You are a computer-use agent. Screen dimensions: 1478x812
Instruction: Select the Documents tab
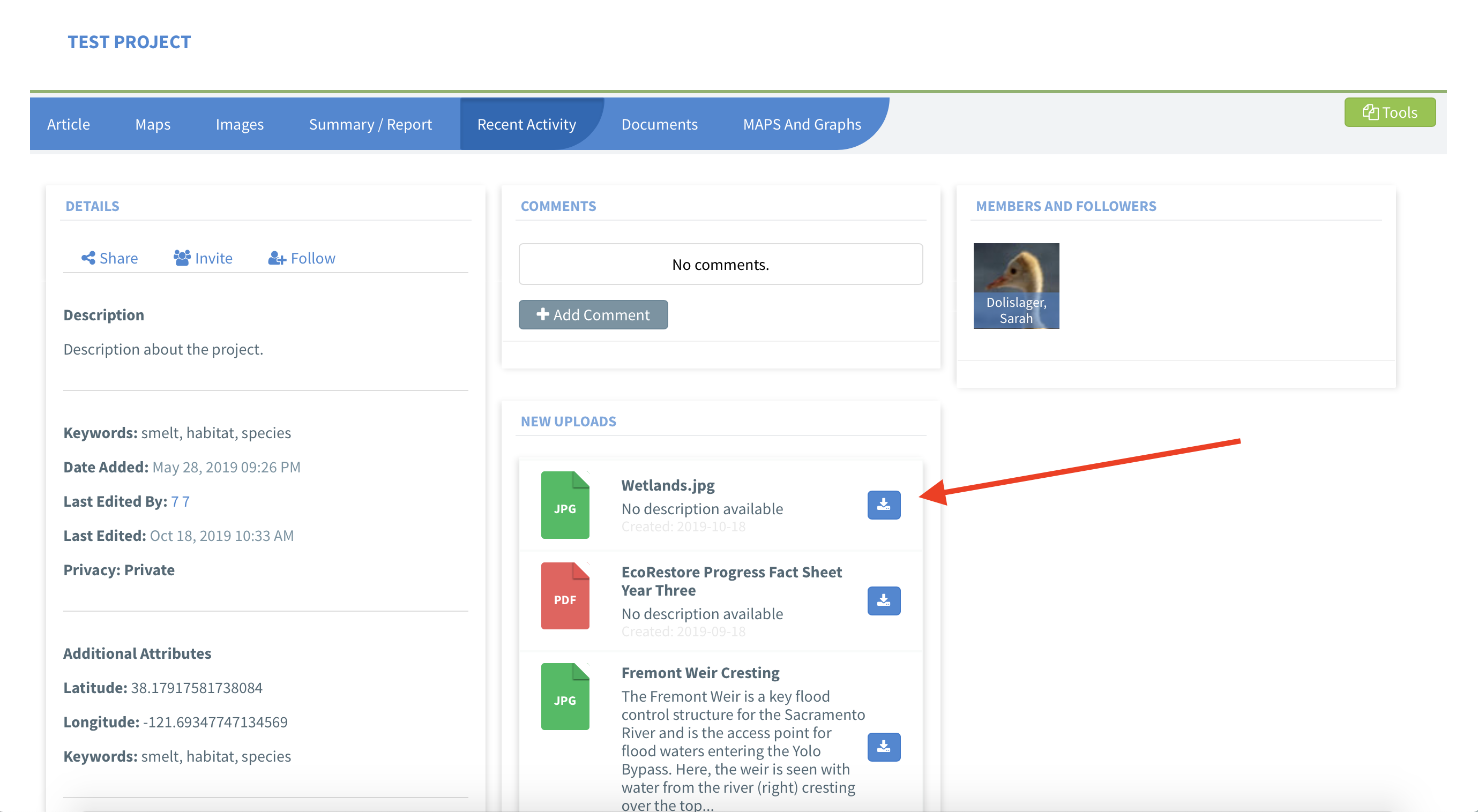click(659, 124)
